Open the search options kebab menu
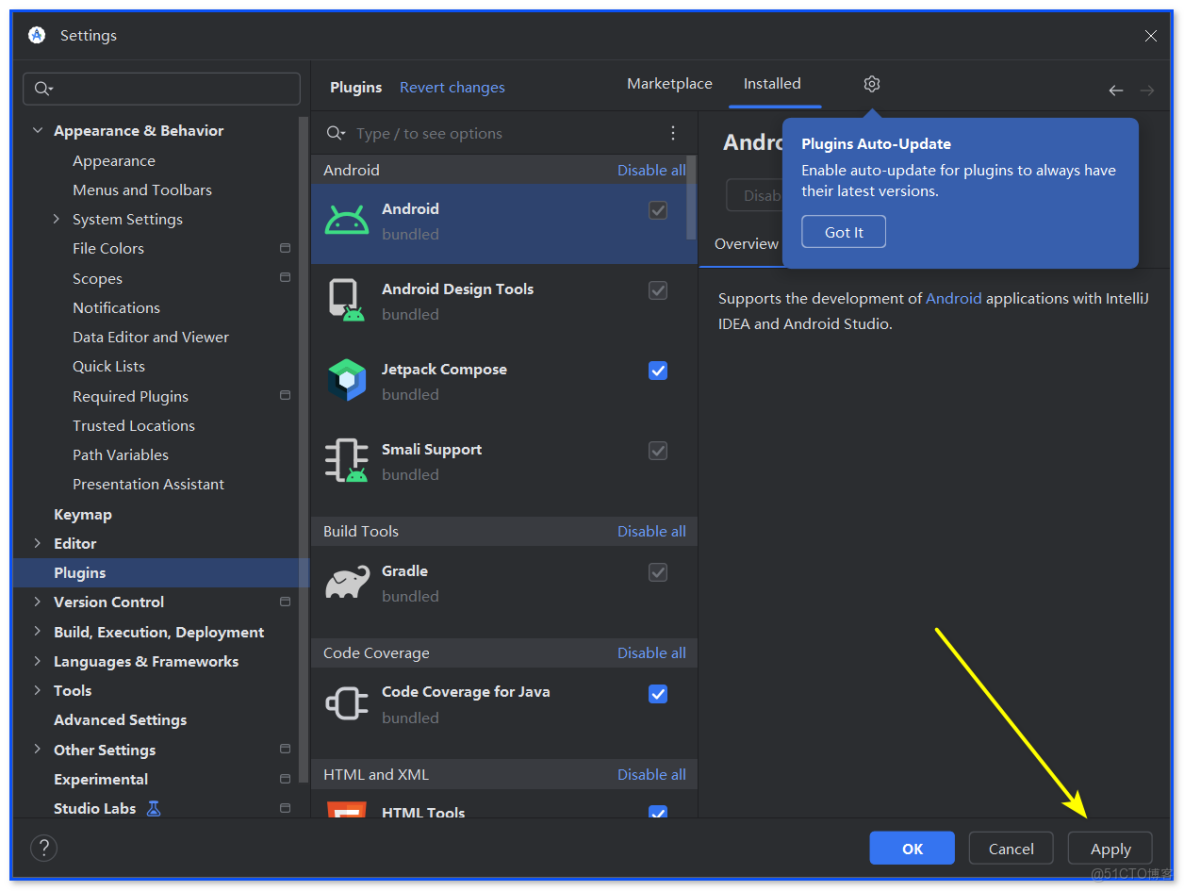 tap(672, 132)
